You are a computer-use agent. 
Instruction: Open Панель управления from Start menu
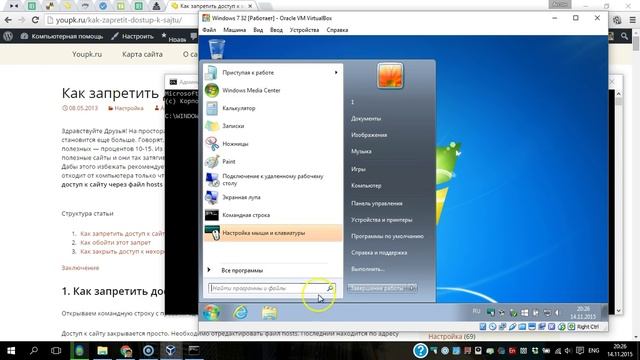tap(377, 203)
